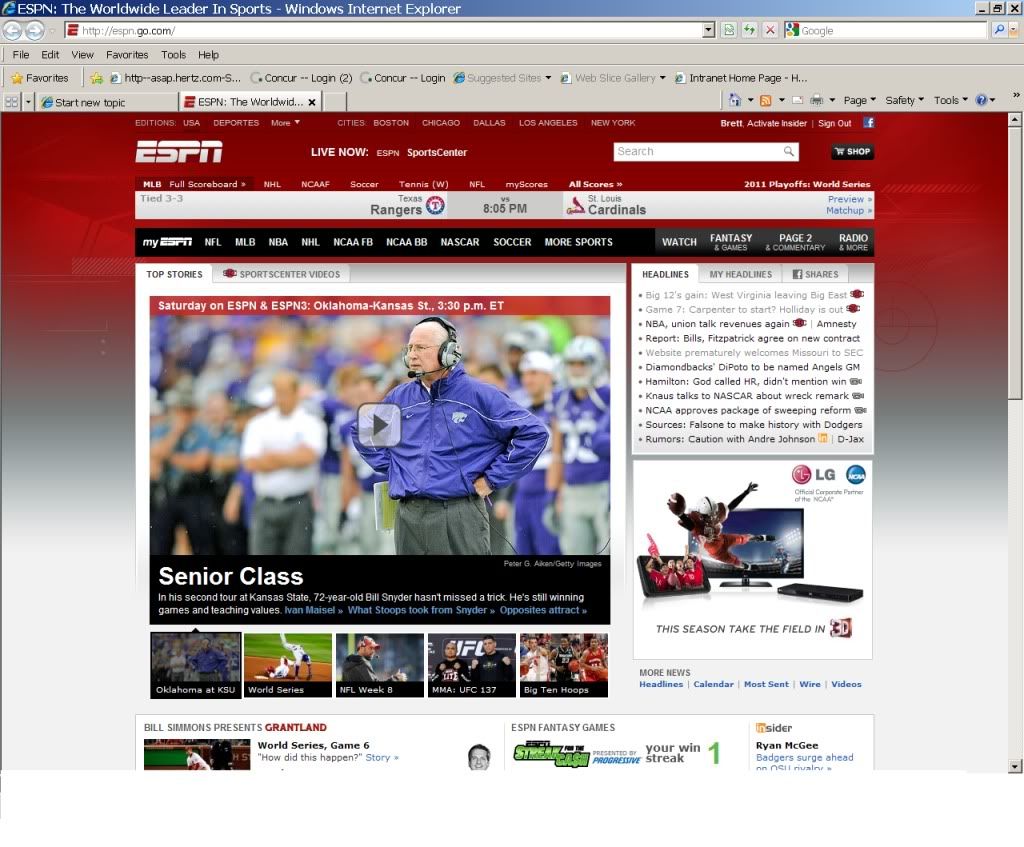Open the Page menu dropdown
Screen dimensions: 1024x847
pos(859,100)
